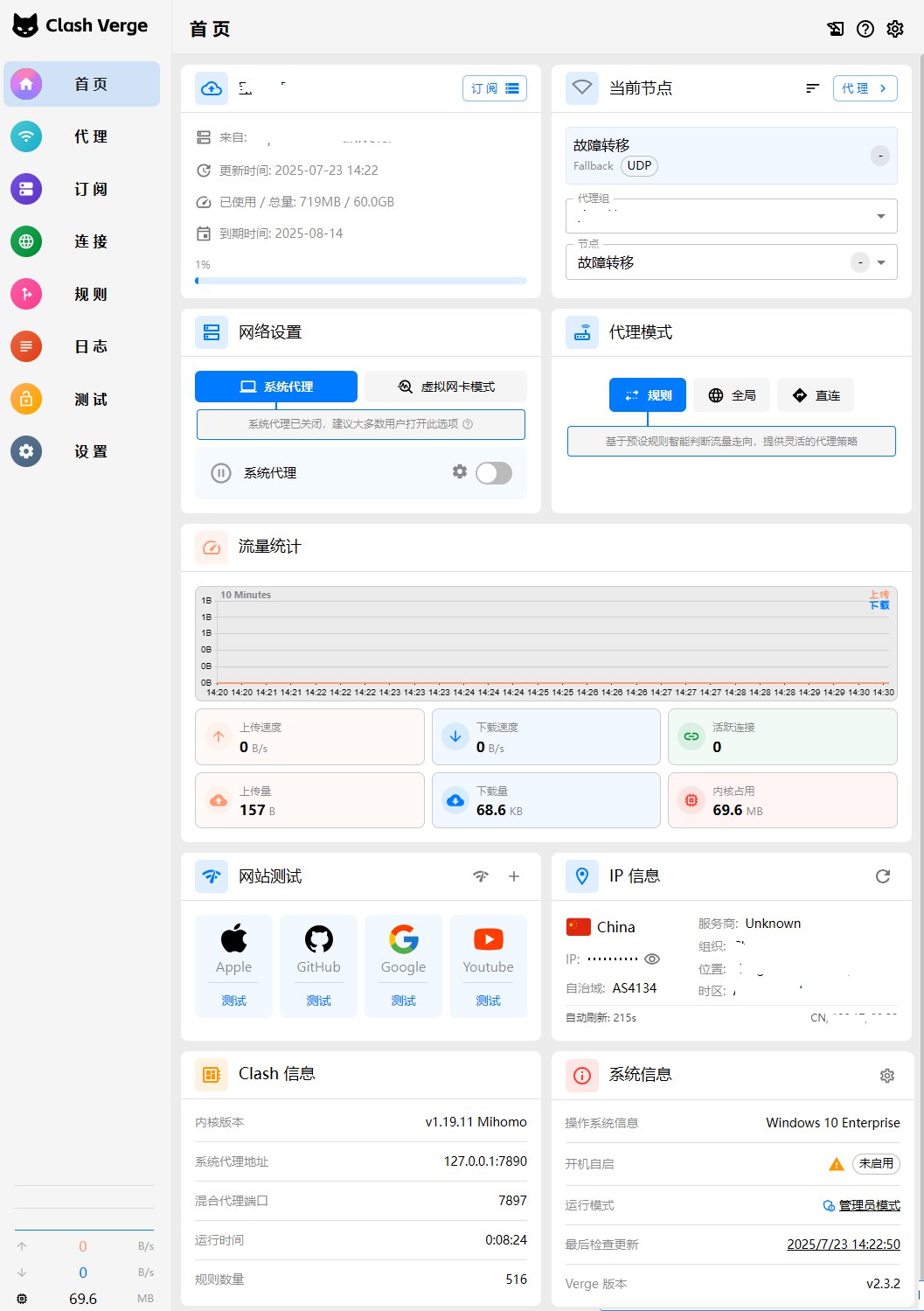
Task: Switch to the 系统代理 tab in 网络设置
Action: click(x=276, y=387)
